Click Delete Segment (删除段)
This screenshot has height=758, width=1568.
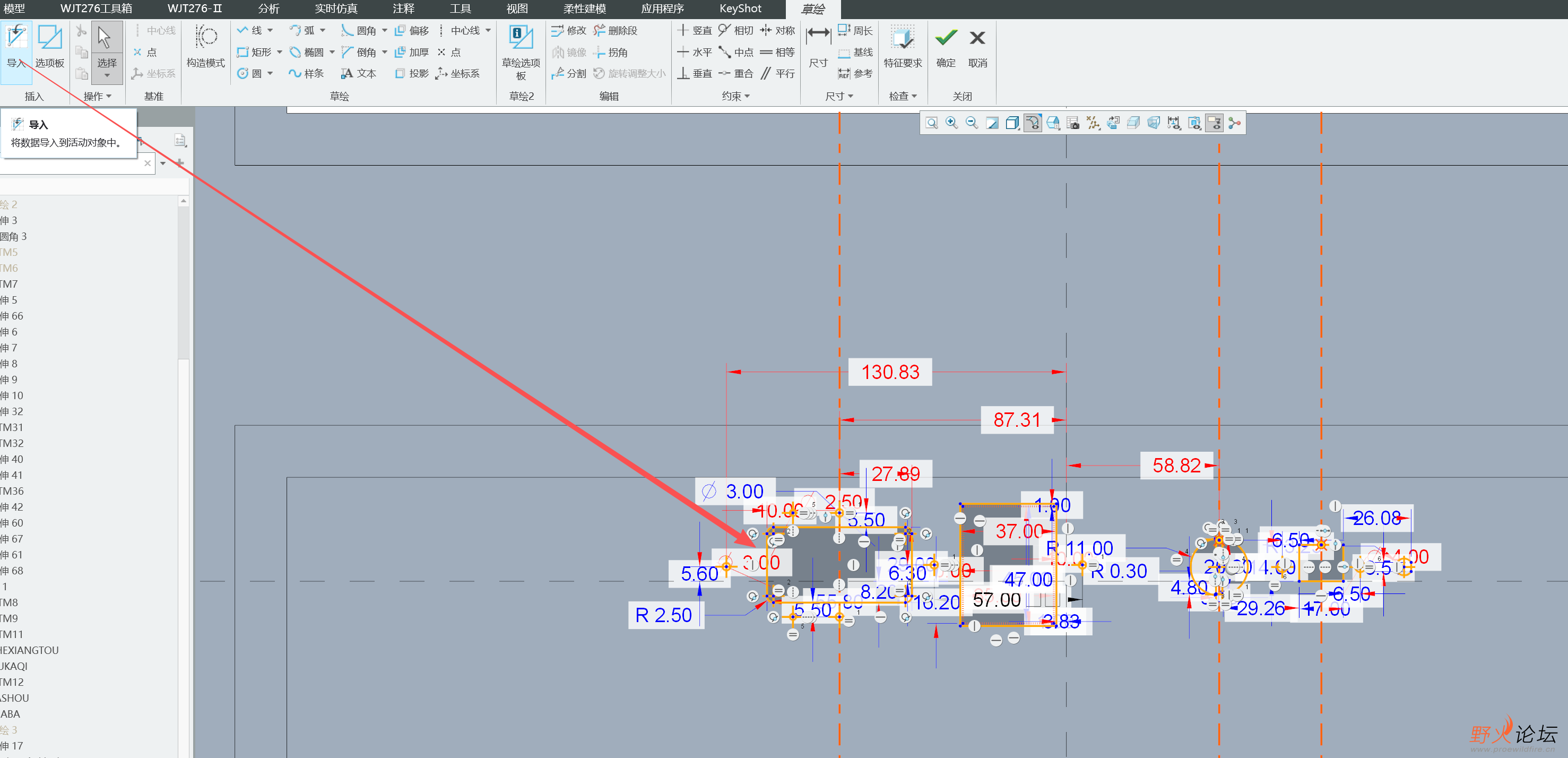[x=615, y=30]
